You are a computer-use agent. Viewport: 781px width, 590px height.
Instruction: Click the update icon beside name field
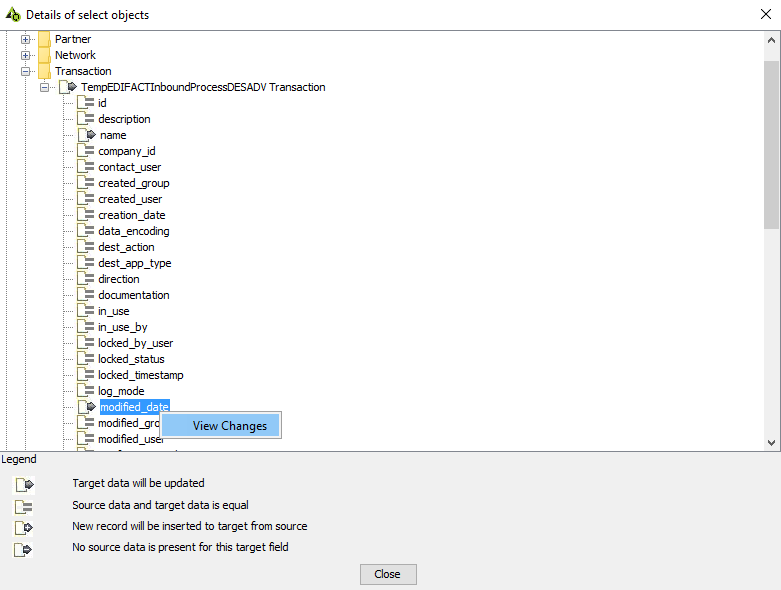tap(86, 135)
